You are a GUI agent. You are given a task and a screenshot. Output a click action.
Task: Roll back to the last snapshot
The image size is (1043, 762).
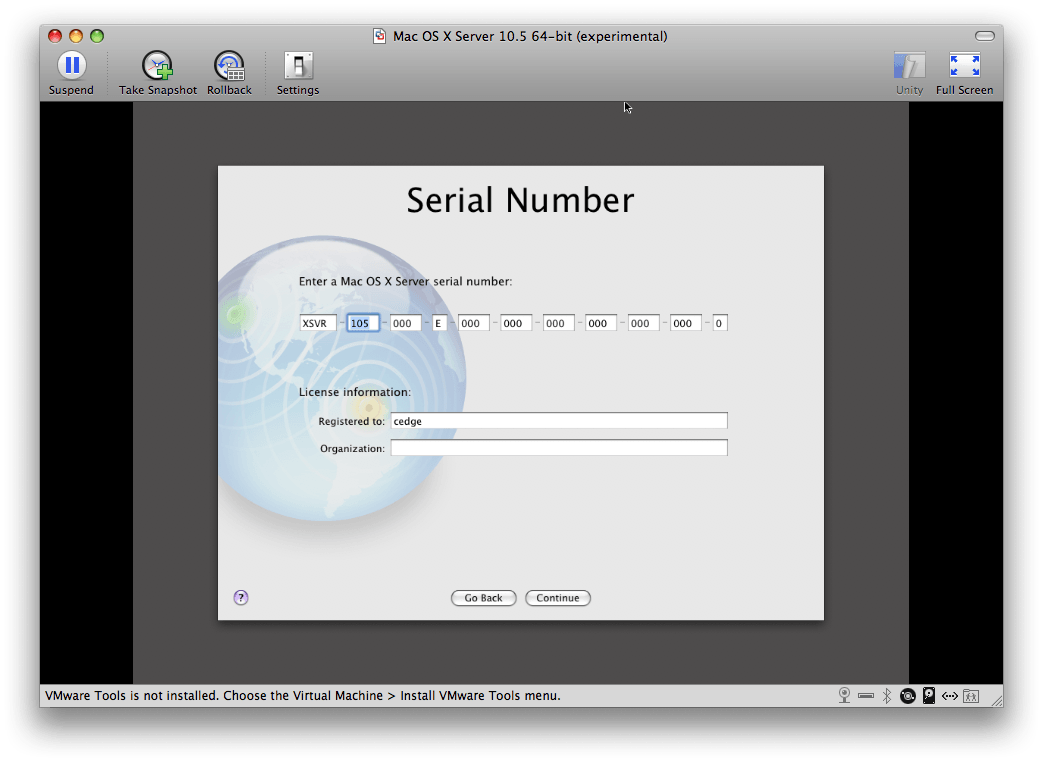click(229, 73)
